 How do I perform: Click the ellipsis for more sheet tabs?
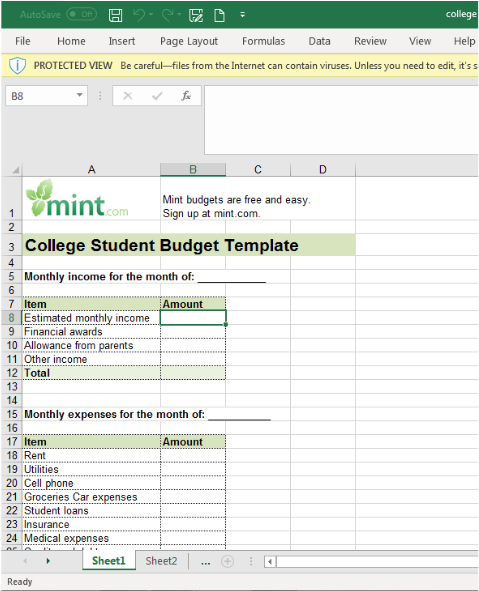205,563
